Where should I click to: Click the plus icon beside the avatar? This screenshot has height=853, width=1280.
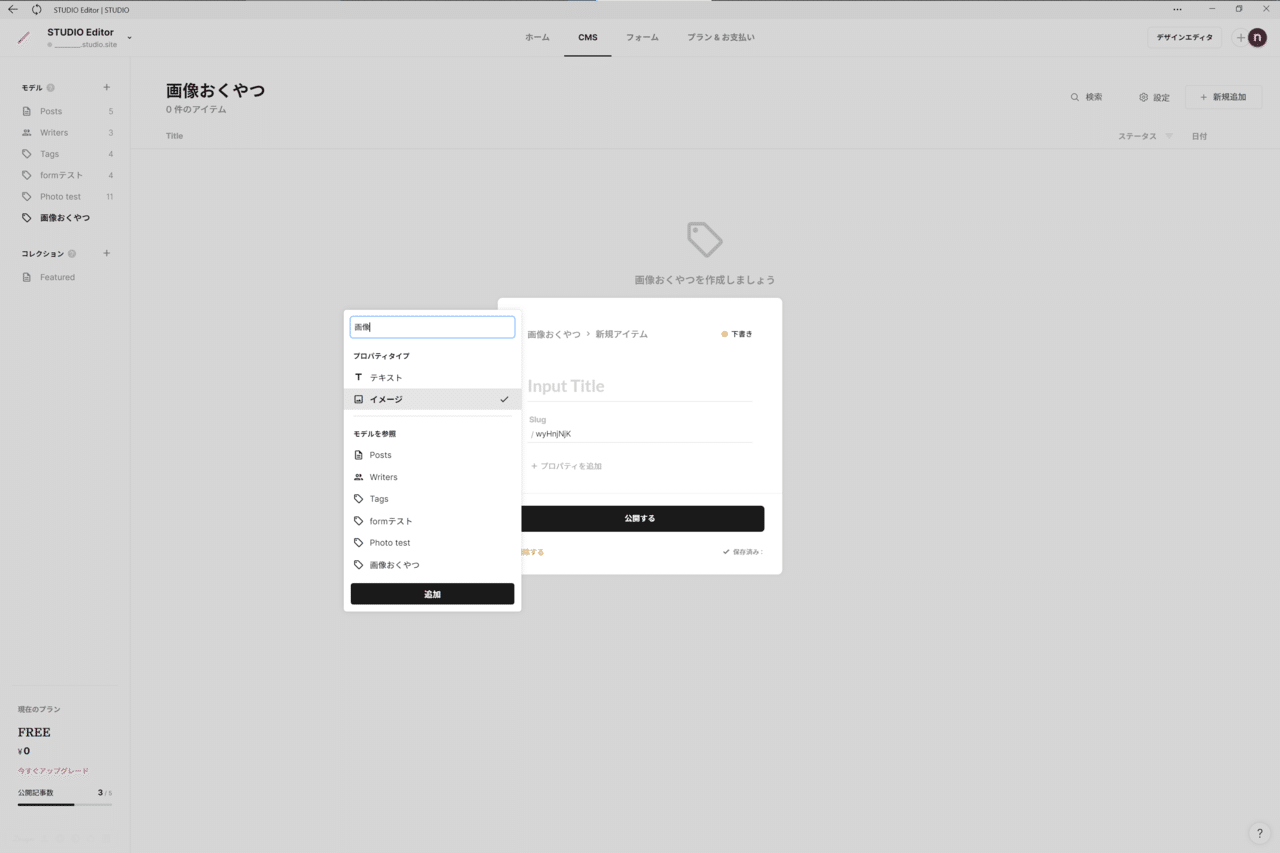(x=1240, y=38)
